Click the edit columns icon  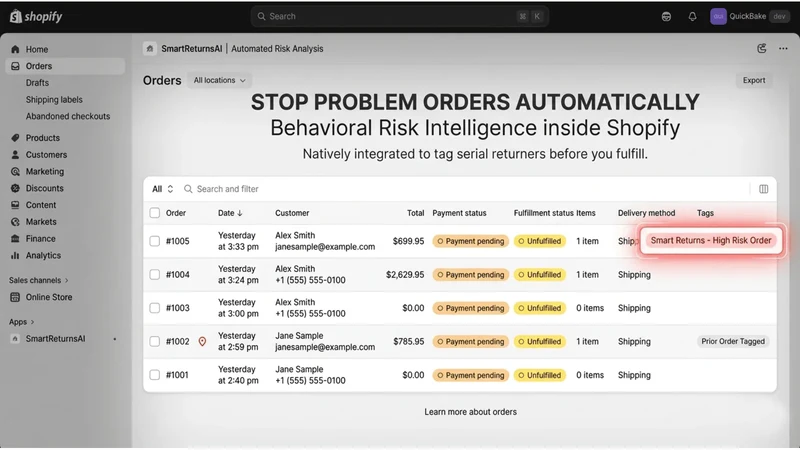point(764,189)
